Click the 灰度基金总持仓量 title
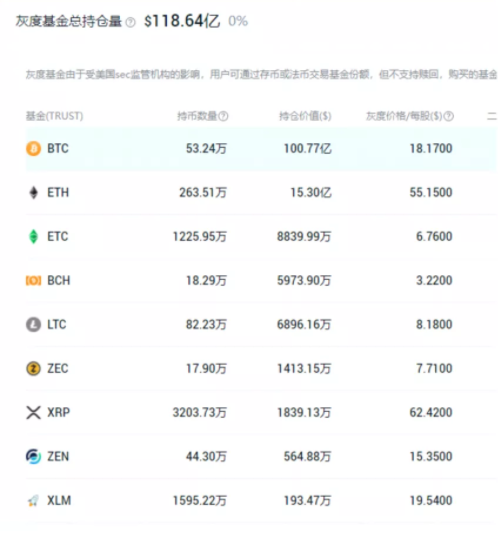Viewport: 498px width, 535px height. 69,21
